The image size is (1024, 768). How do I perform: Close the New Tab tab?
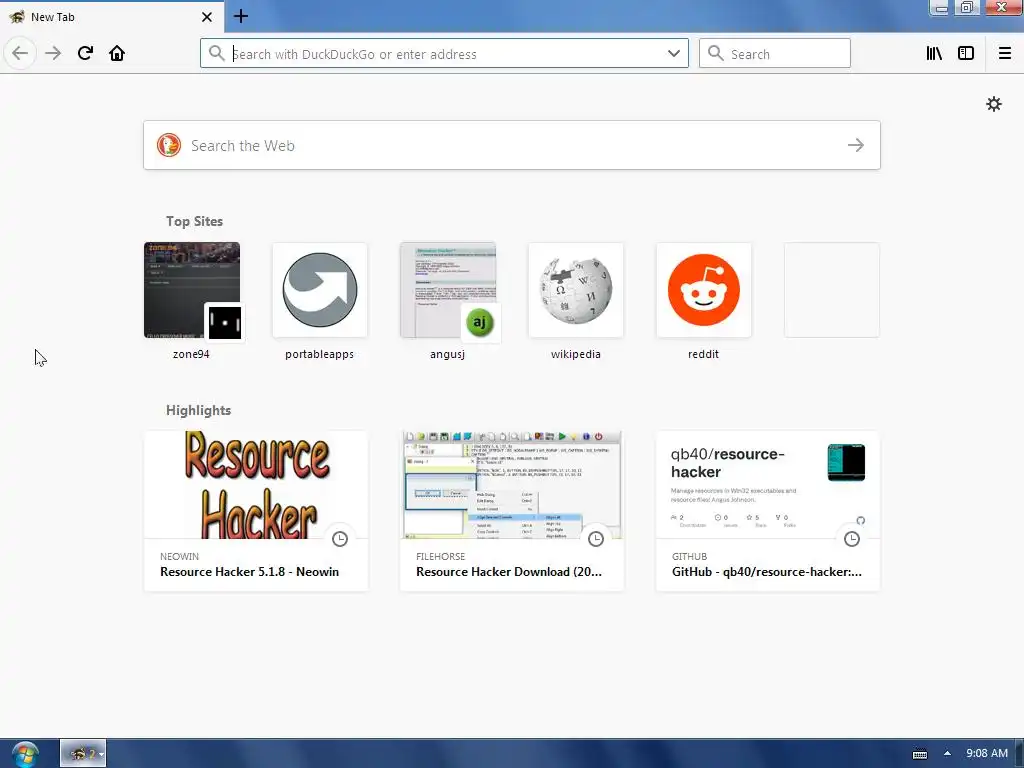click(206, 17)
